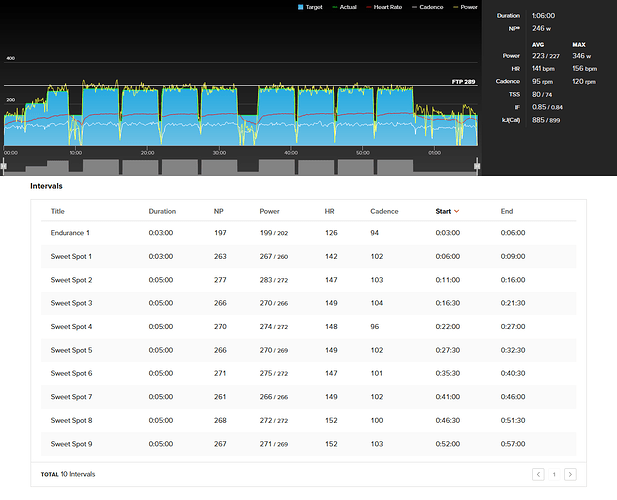Click the 20:00 time axis label
The image size is (617, 500).
tap(148, 153)
